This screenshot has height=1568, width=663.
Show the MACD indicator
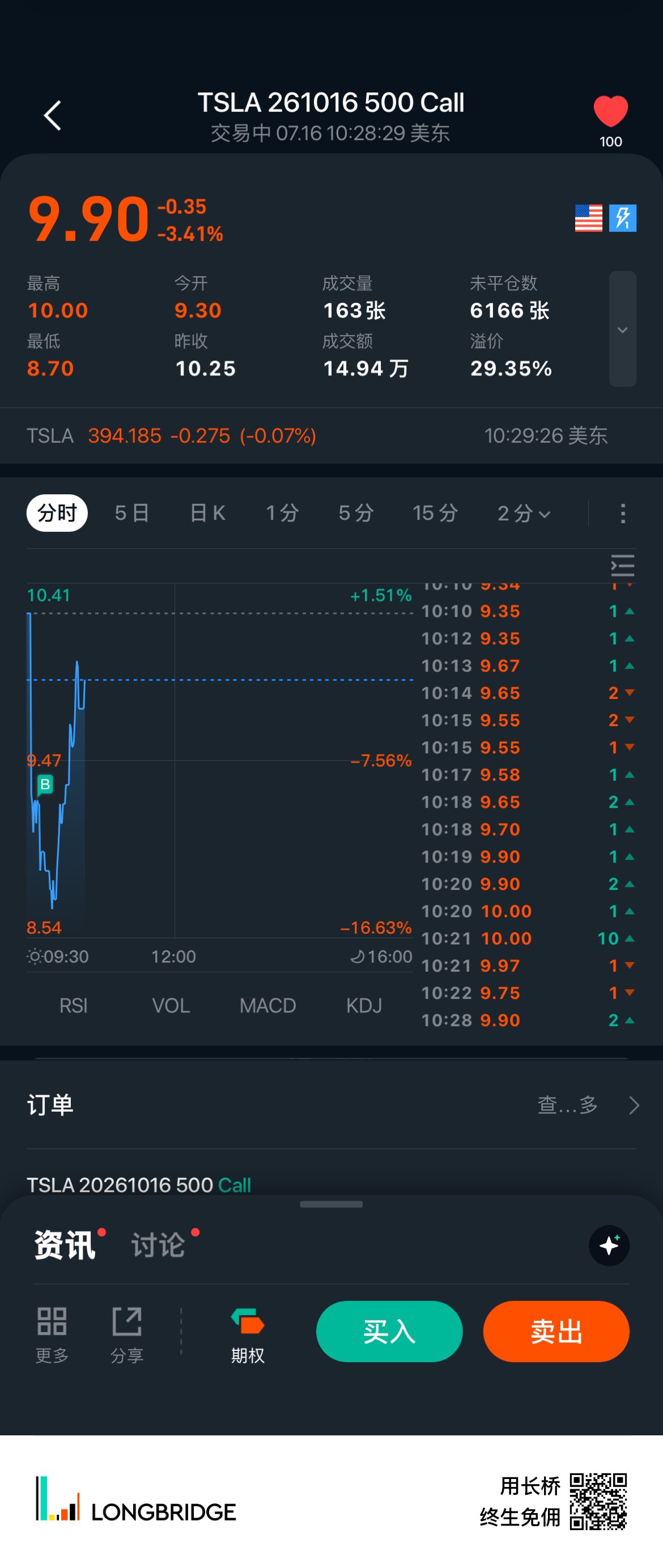(x=267, y=1006)
